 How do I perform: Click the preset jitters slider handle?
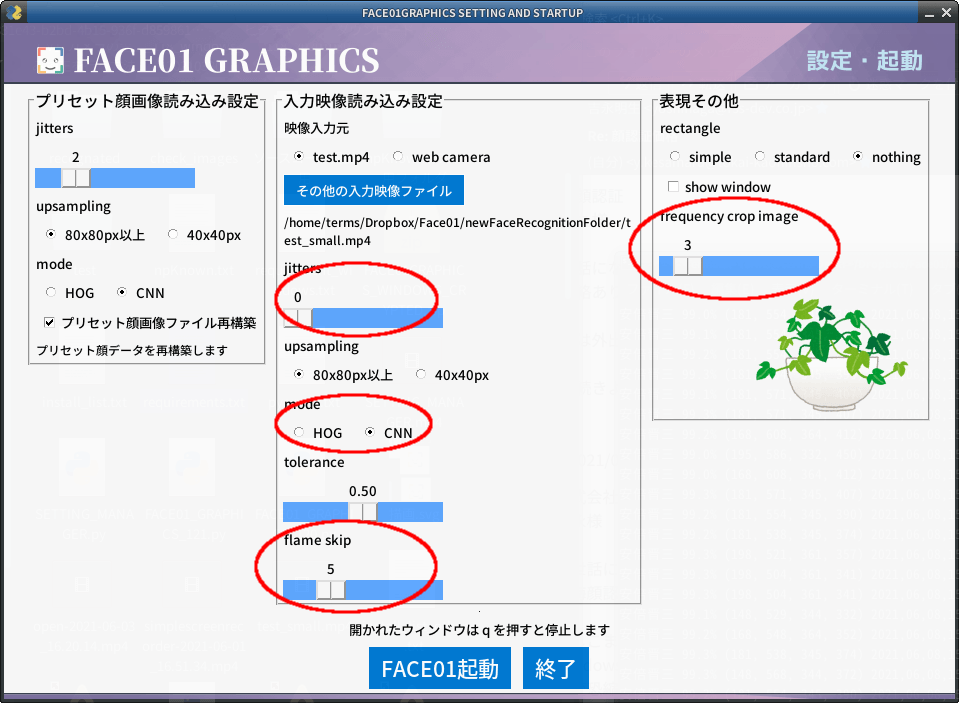76,178
